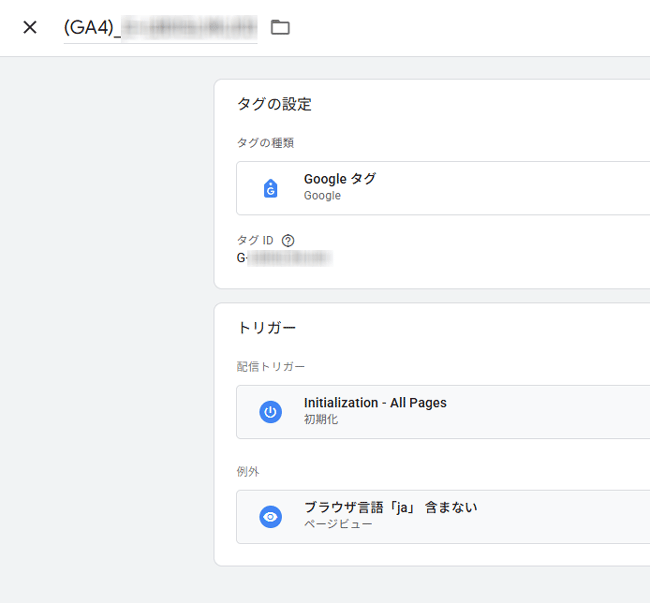
Task: Click the ページビュー trigger type text
Action: (x=338, y=524)
